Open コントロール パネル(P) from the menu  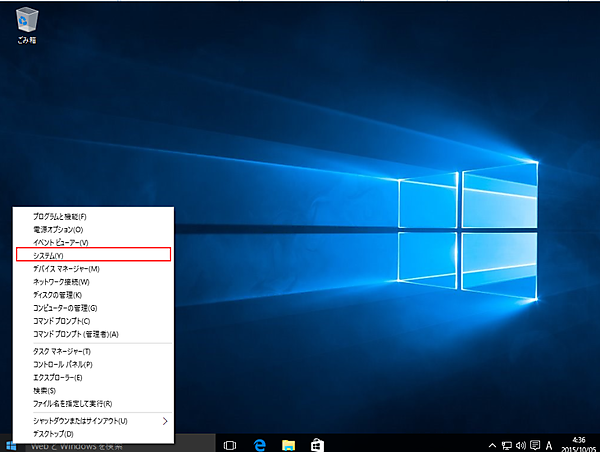coord(93,364)
